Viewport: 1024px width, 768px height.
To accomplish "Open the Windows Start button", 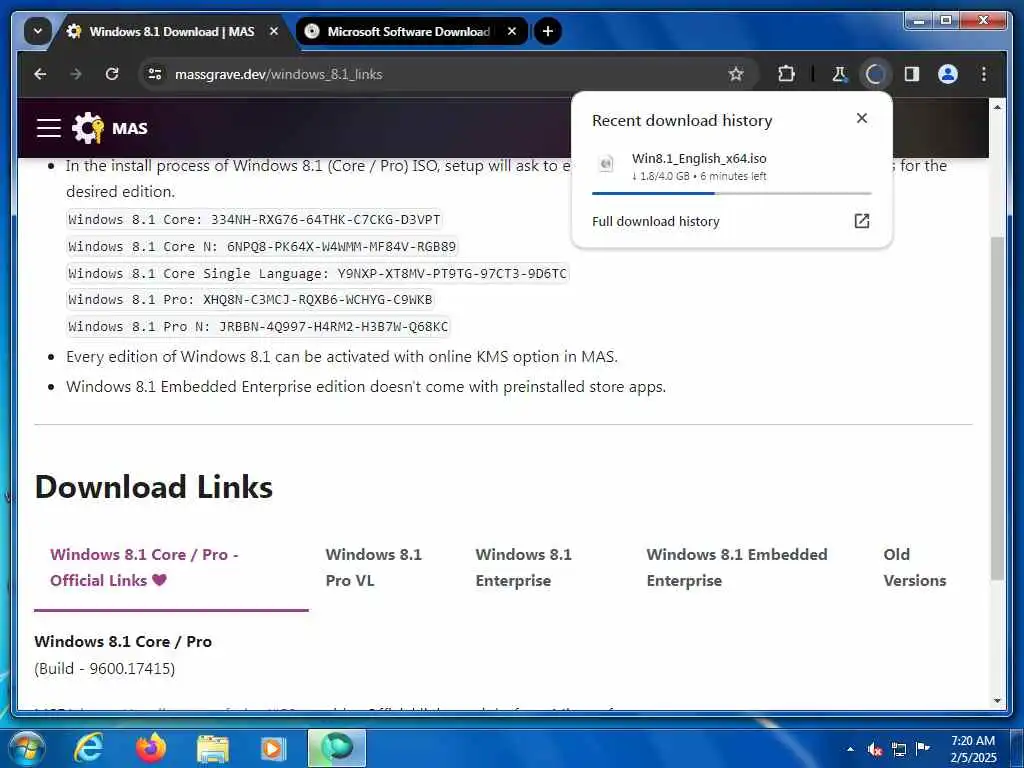I will pos(25,748).
